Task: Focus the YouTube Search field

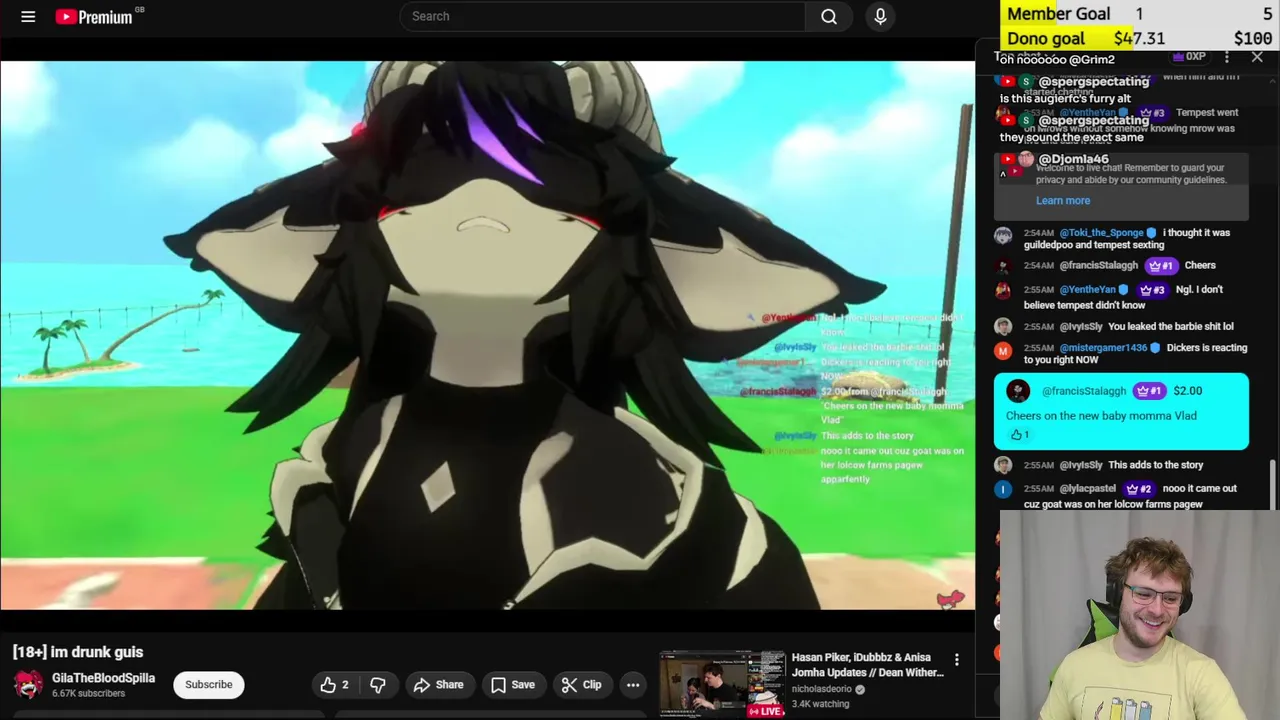Action: pos(602,16)
